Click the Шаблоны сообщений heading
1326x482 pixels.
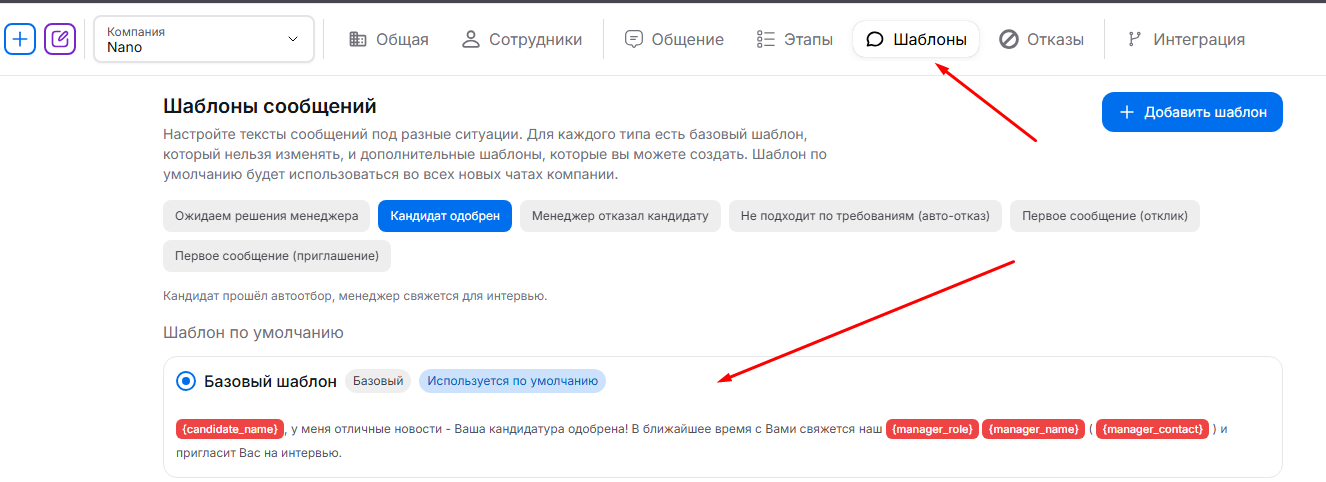pyautogui.click(x=269, y=106)
